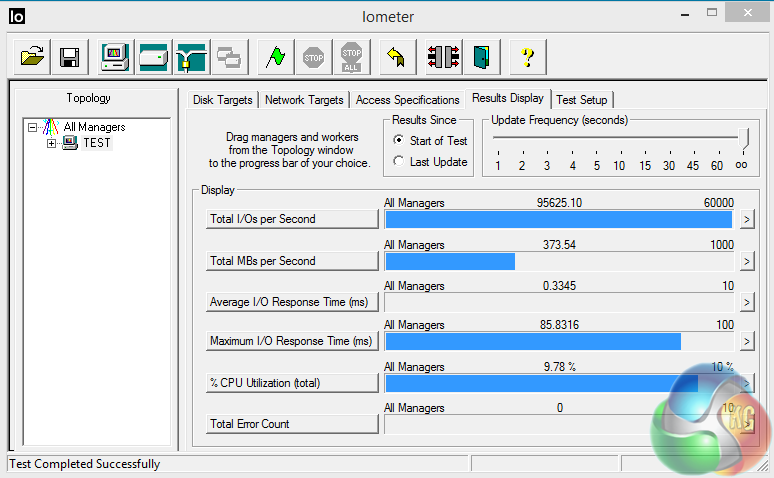The height and width of the screenshot is (478, 774).
Task: Stop all tests
Action: tap(351, 57)
